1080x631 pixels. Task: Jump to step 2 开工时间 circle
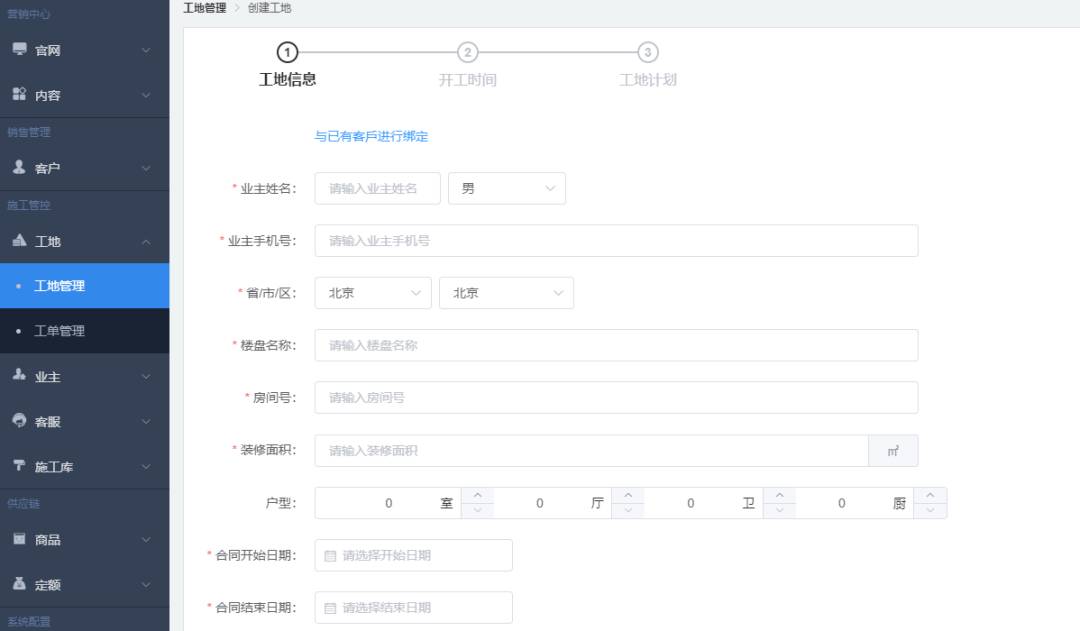coord(468,52)
